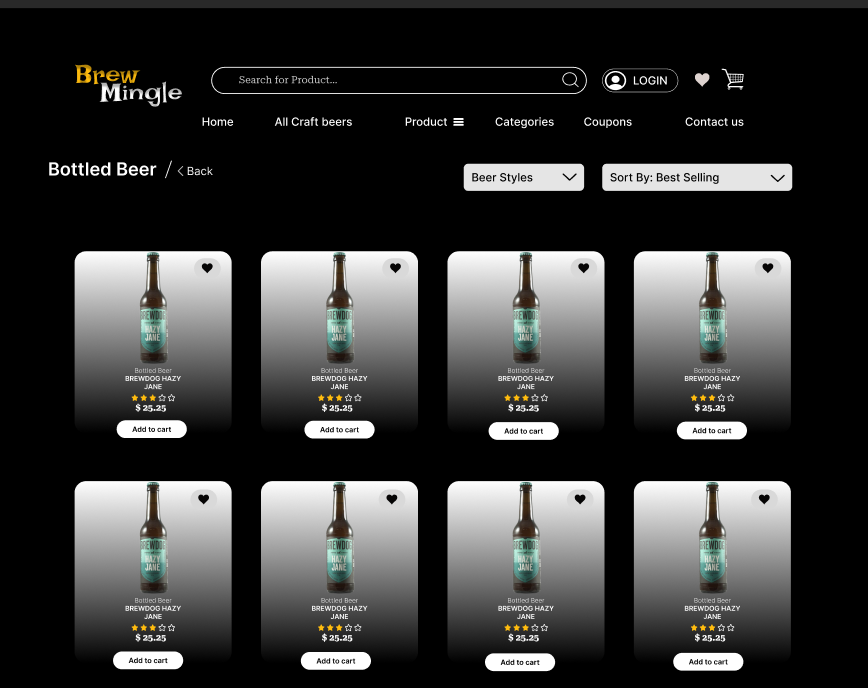Click fourth bottom-row beer bottle image

[712, 537]
